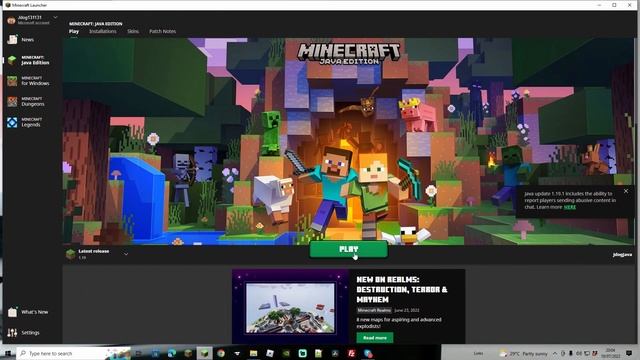Follow the HERE link in notification
The width and height of the screenshot is (640, 360).
point(570,207)
